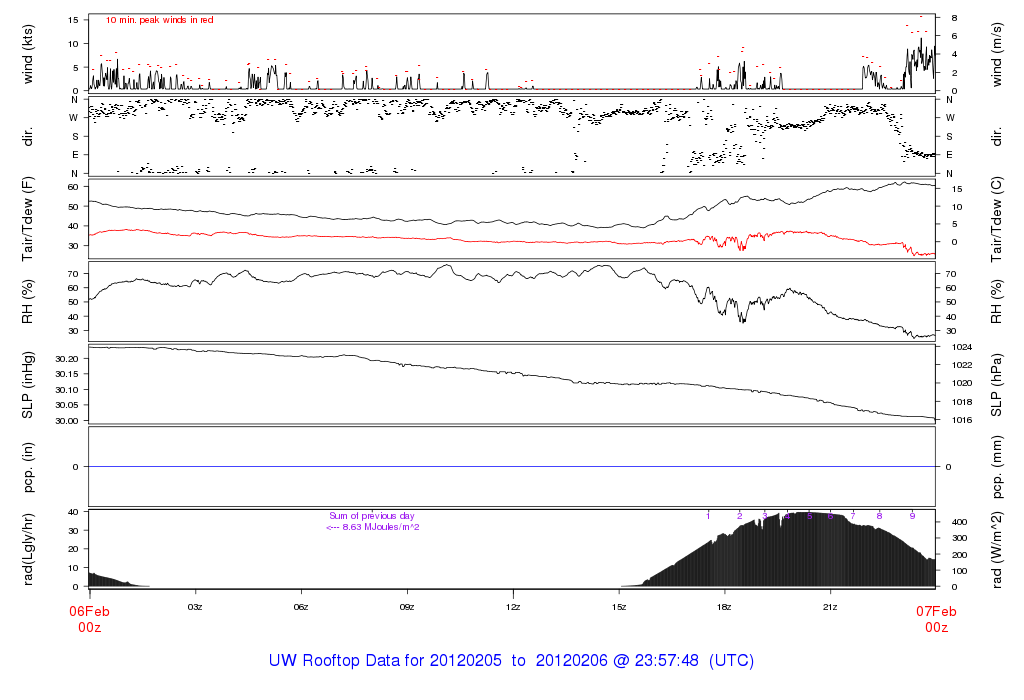Select the 12z time axis tick
This screenshot has width=1024, height=700.
[513, 606]
